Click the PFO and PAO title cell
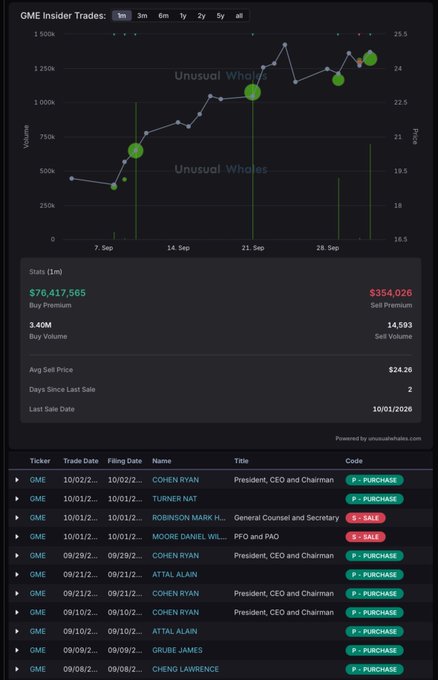 pyautogui.click(x=256, y=537)
